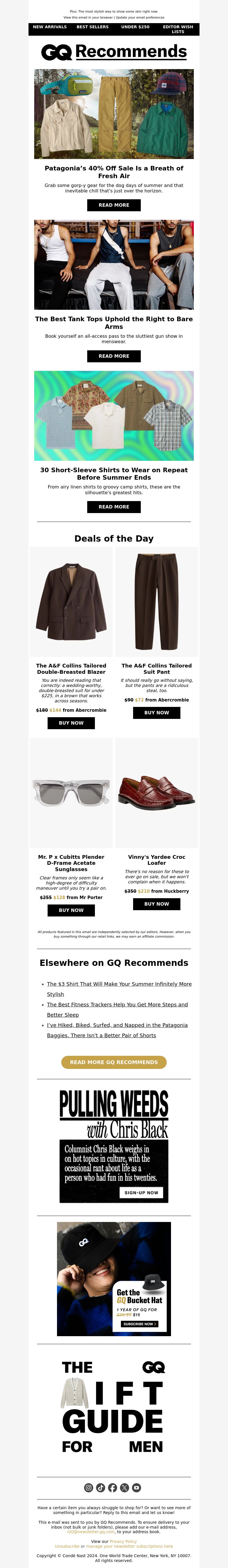Open the Best Sellers menu item
228x1568 pixels.
(x=92, y=27)
